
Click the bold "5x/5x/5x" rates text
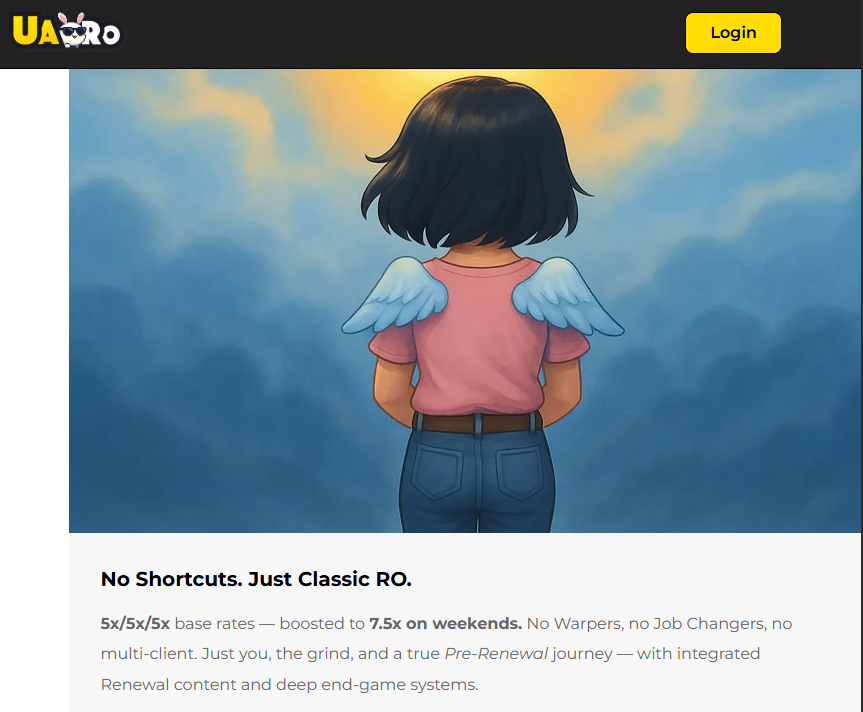[x=135, y=623]
